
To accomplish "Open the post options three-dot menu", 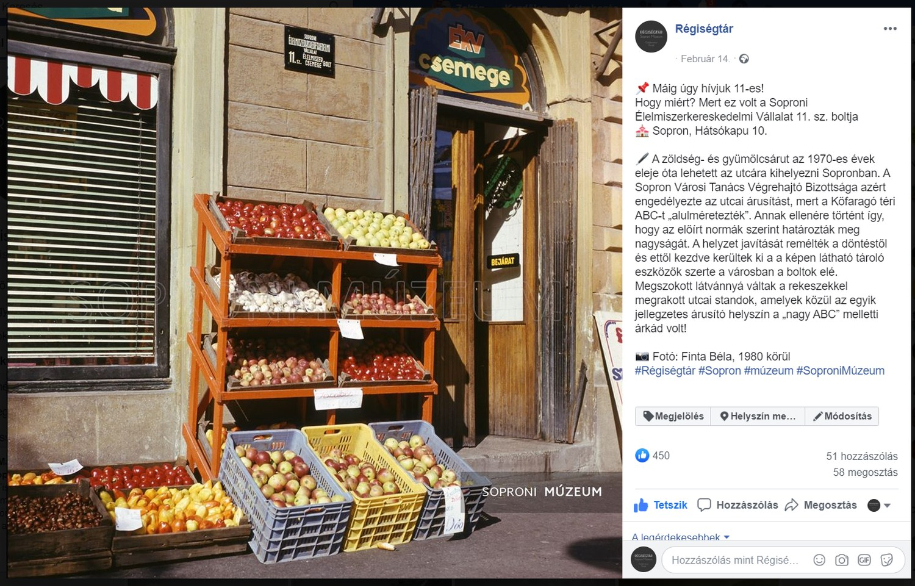I will pos(889,29).
